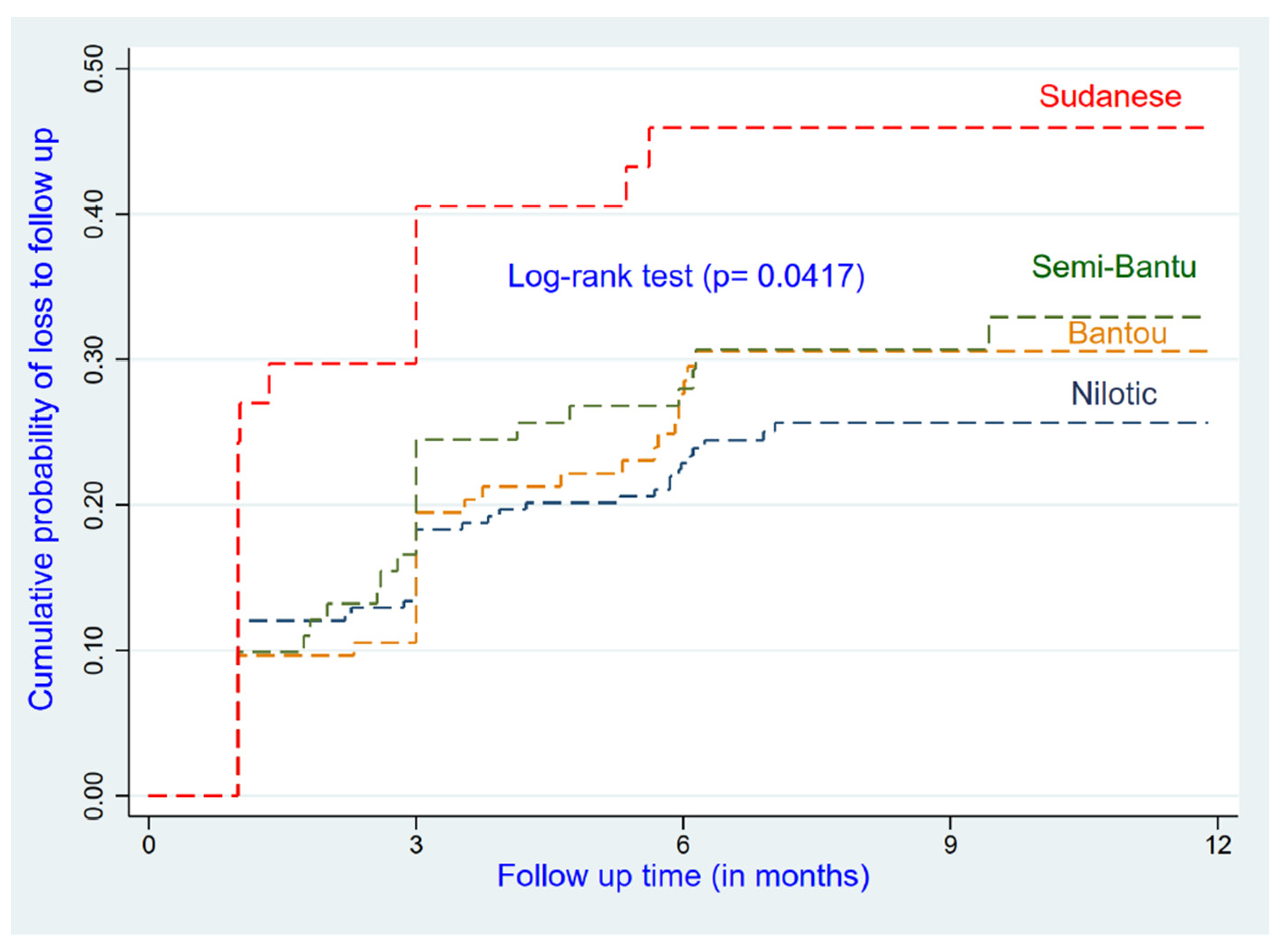Select the y-axis tick label 0.50
This screenshot has height=952, width=1281.
pos(93,69)
